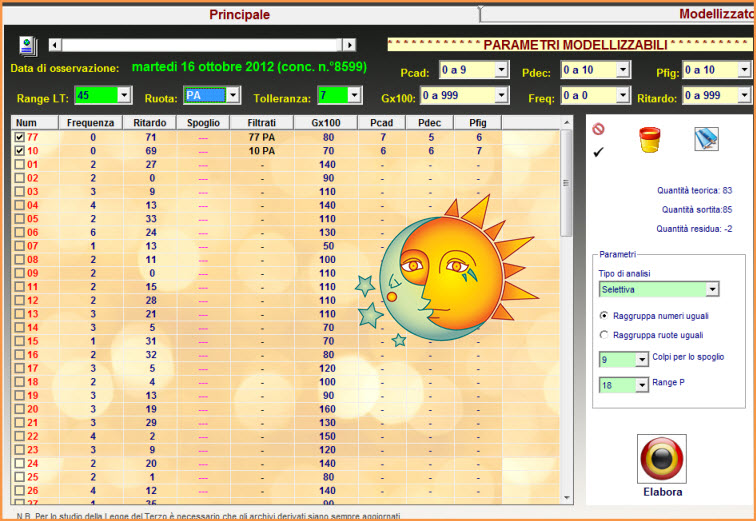
Task: Switch to the Modellizzato tab
Action: (715, 14)
